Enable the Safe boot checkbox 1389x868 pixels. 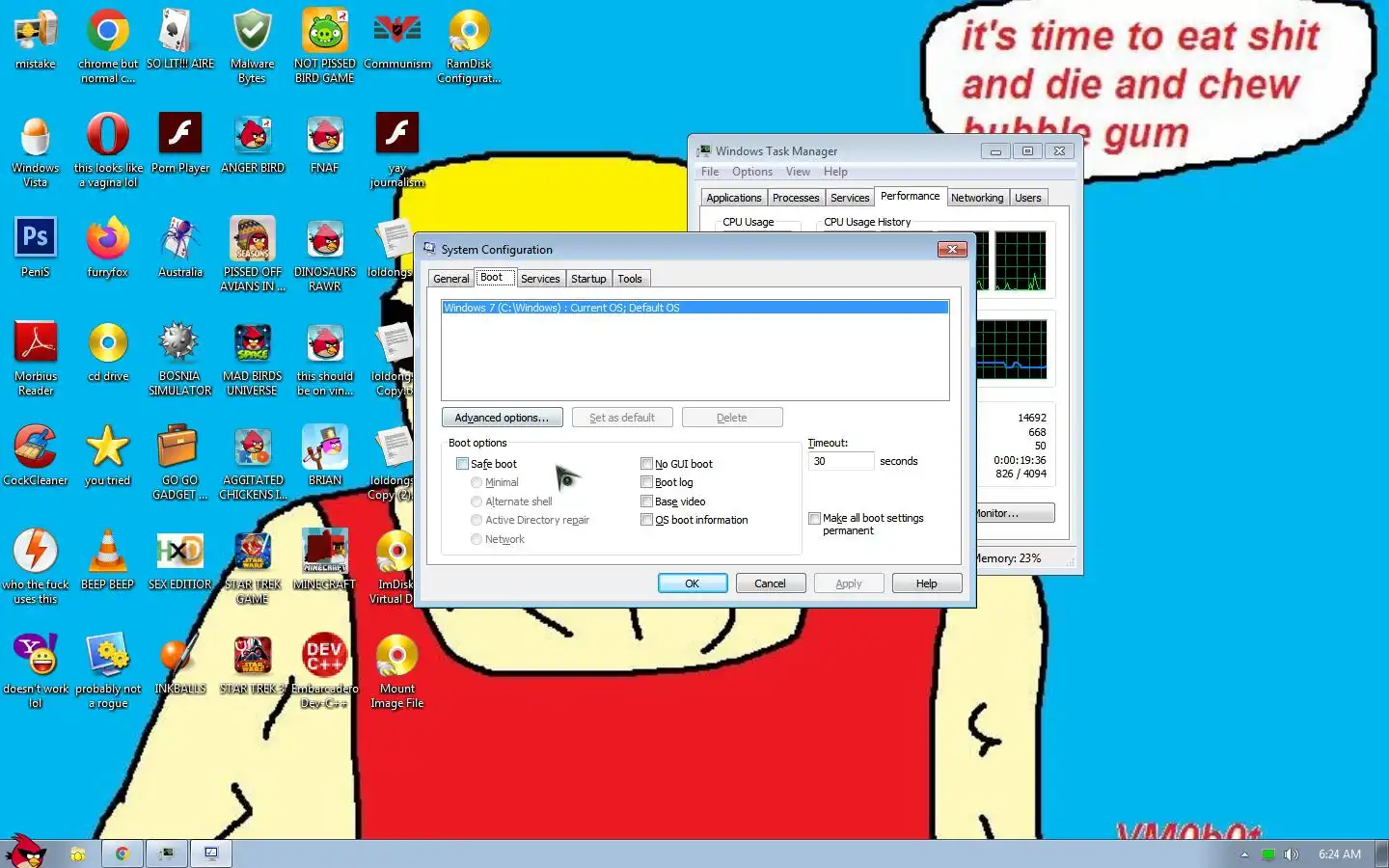click(x=462, y=464)
